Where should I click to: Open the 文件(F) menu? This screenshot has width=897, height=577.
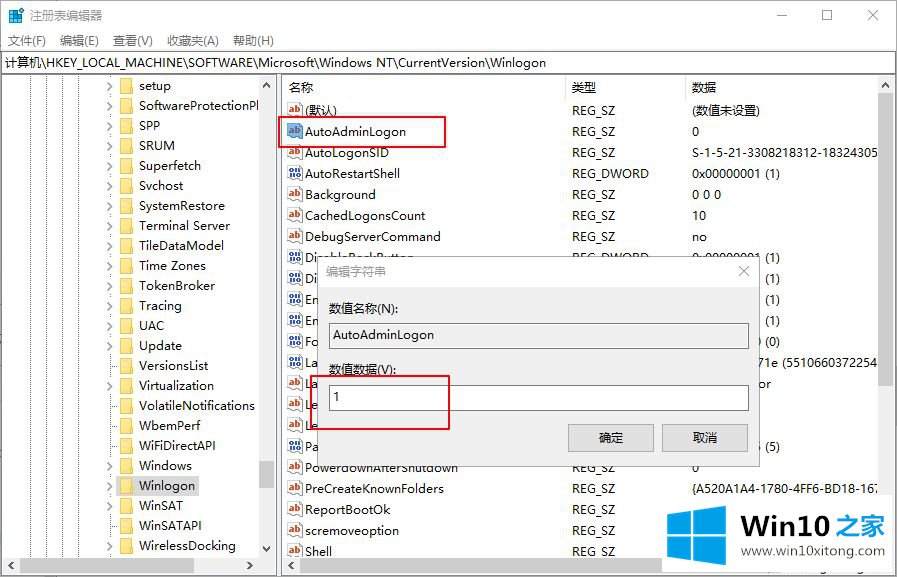(26, 41)
